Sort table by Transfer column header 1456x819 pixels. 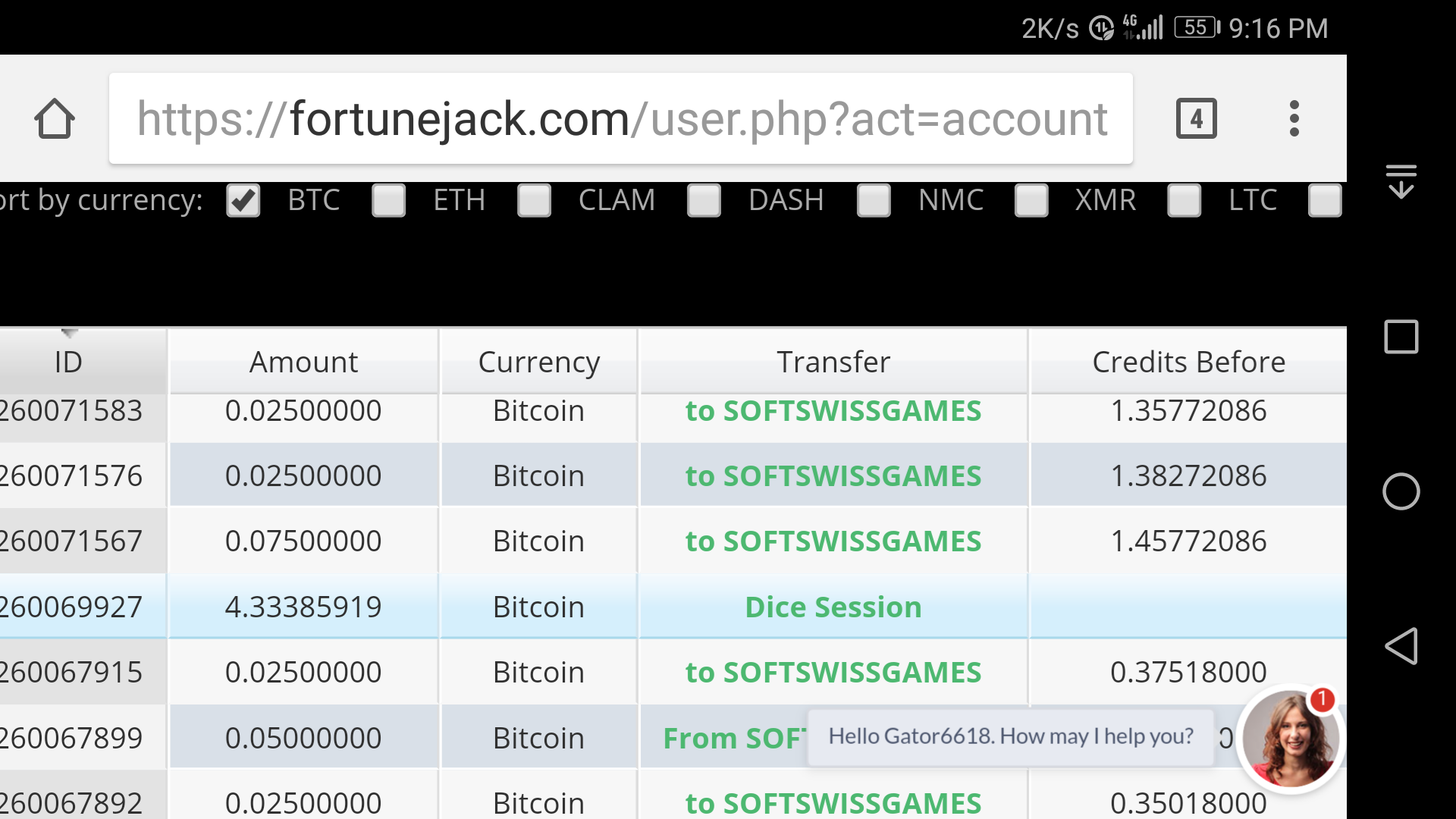point(833,362)
